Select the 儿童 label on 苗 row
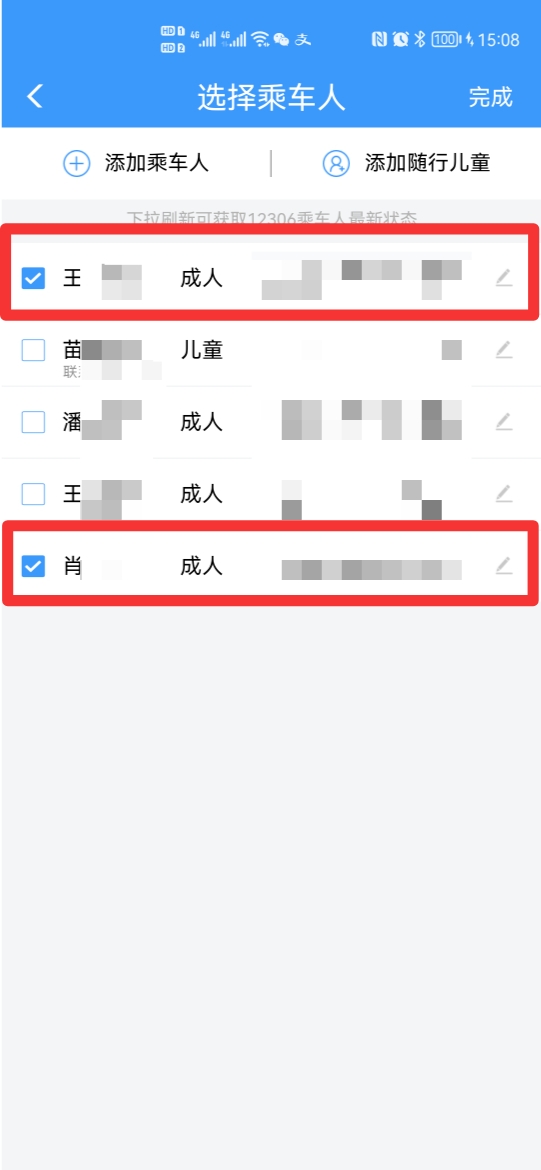This screenshot has width=541, height=1170. coord(201,349)
